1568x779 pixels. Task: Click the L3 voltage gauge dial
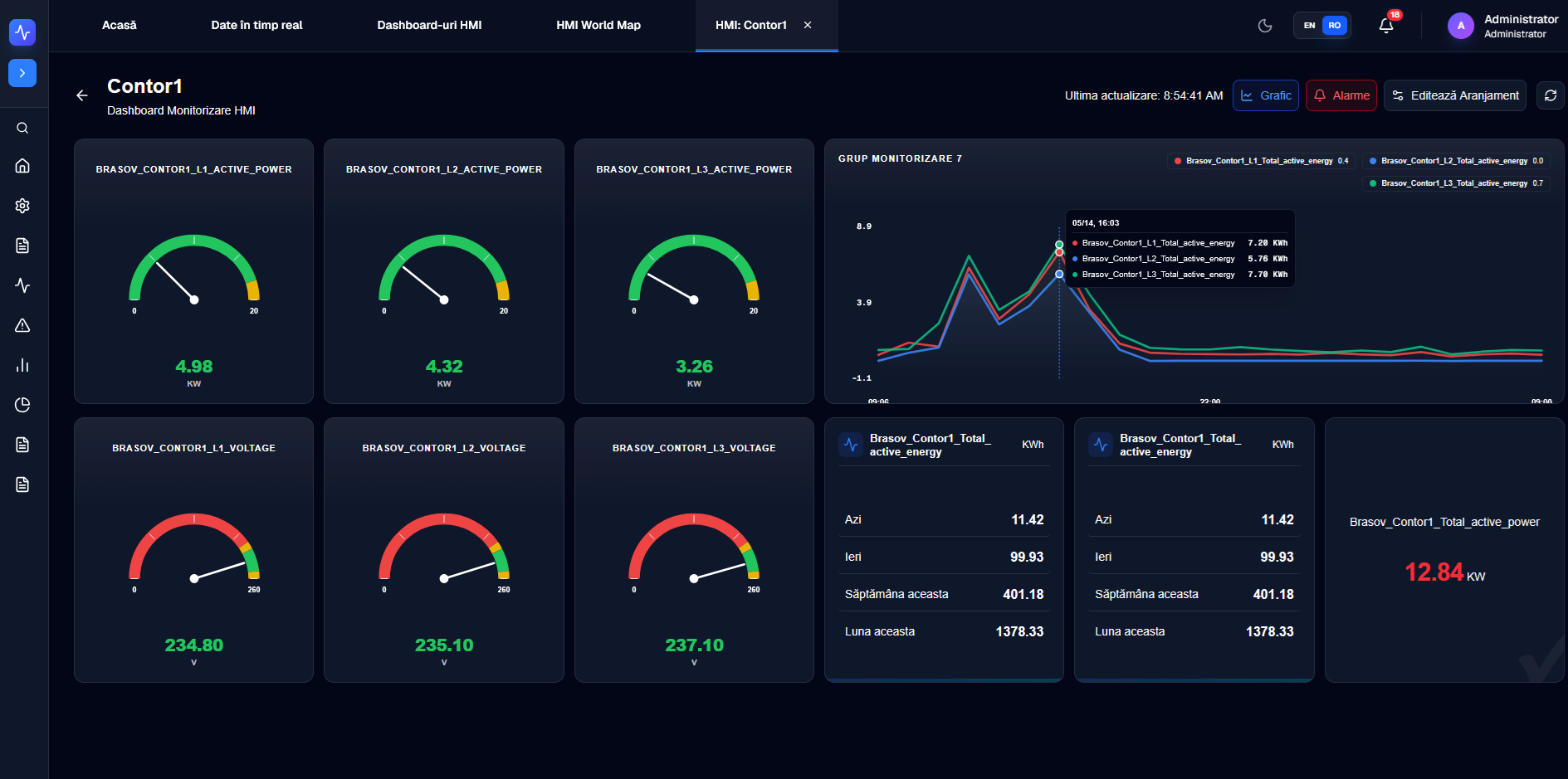(694, 548)
